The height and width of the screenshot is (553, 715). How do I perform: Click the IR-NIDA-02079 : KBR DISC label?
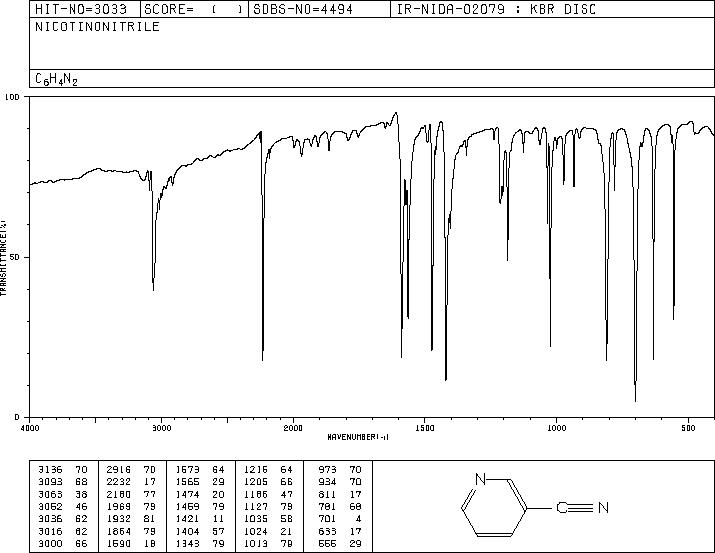tap(496, 9)
